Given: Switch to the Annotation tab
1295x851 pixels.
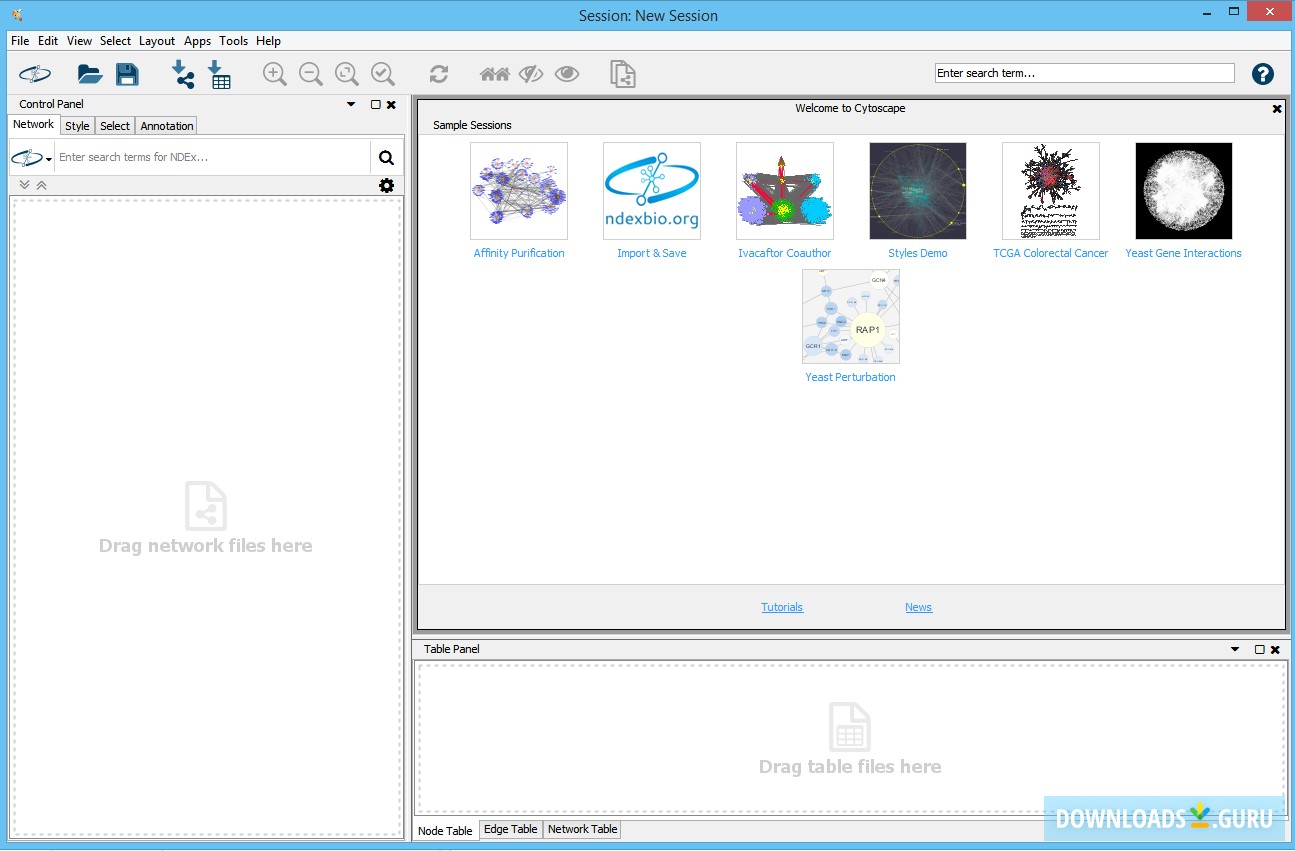Looking at the screenshot, I should pyautogui.click(x=167, y=126).
